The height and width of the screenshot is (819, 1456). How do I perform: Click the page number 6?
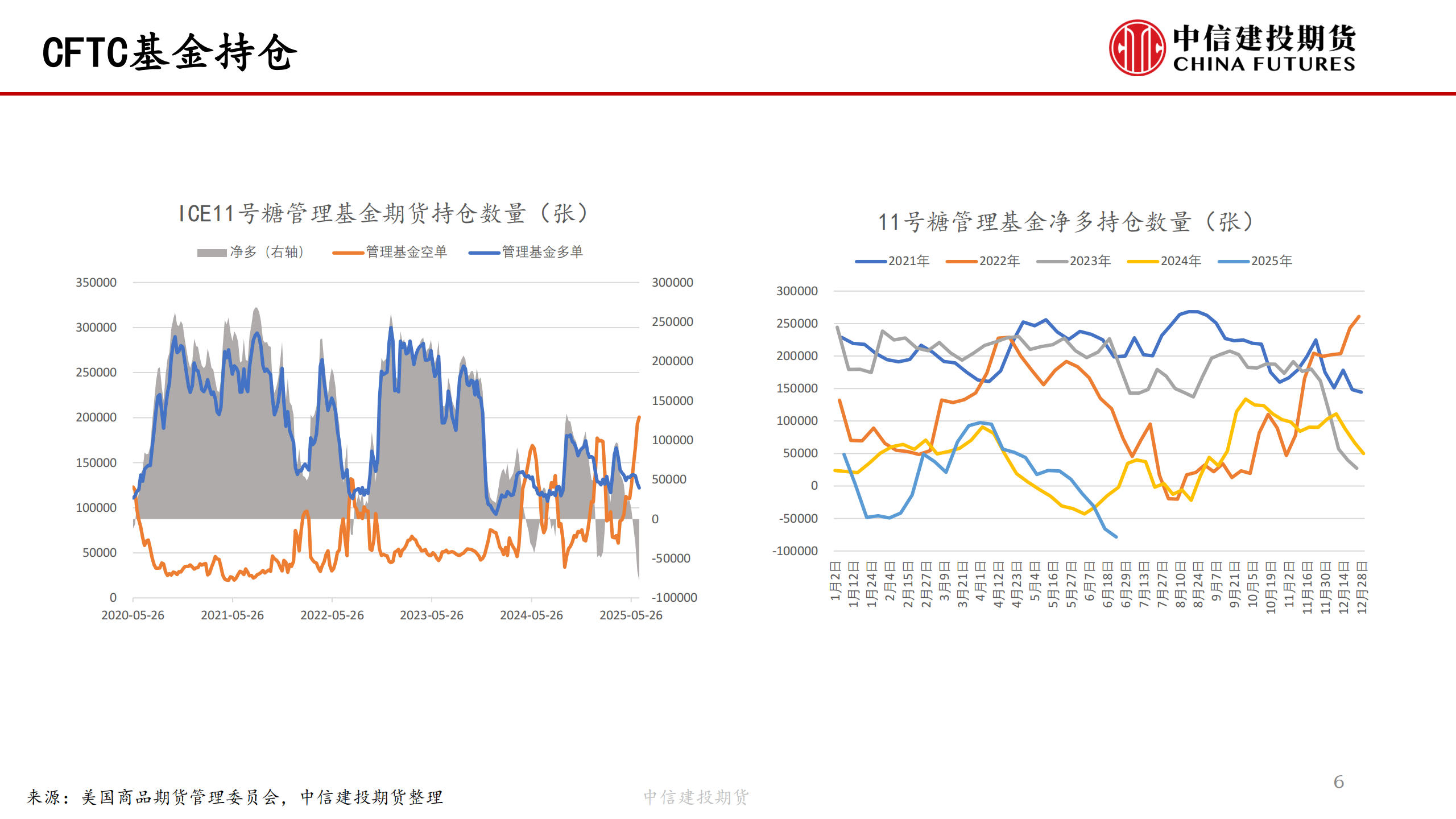1339,782
